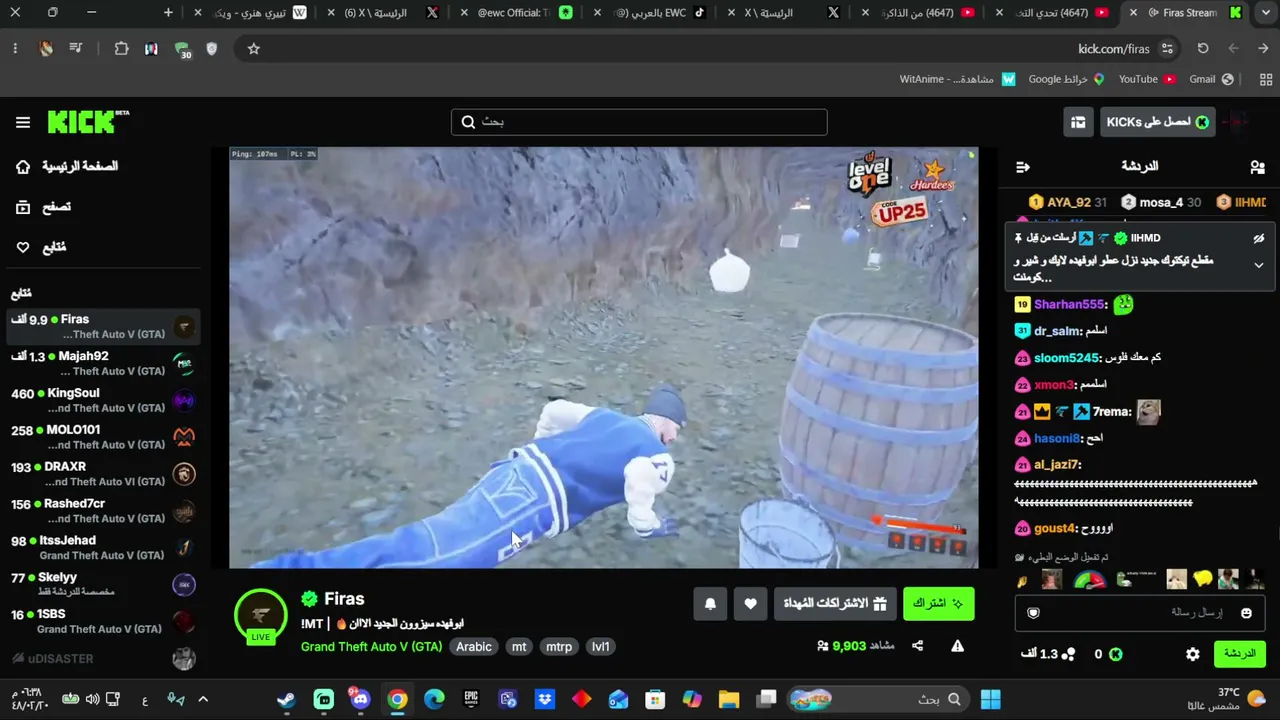
Task: Open 1SBS channel in the followed list
Action: pos(102,622)
